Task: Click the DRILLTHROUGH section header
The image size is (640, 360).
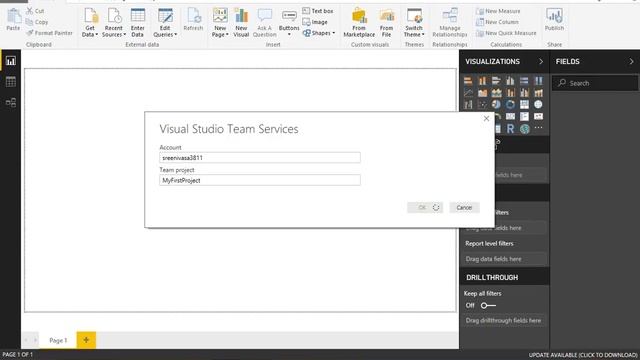Action: (x=504, y=277)
